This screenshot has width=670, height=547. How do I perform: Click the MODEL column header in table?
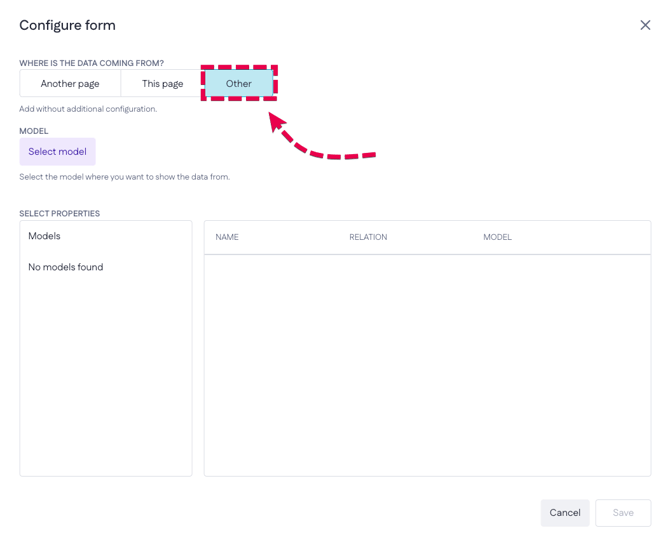[497, 237]
